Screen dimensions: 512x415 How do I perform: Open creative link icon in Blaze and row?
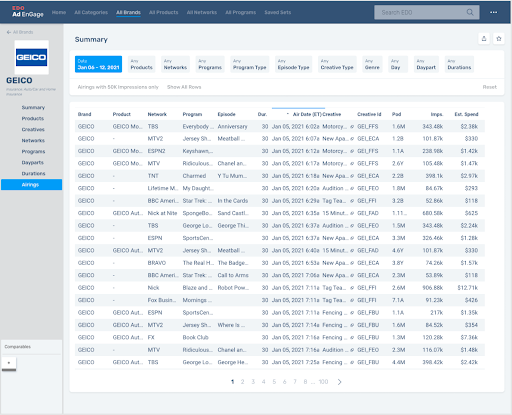click(352, 288)
